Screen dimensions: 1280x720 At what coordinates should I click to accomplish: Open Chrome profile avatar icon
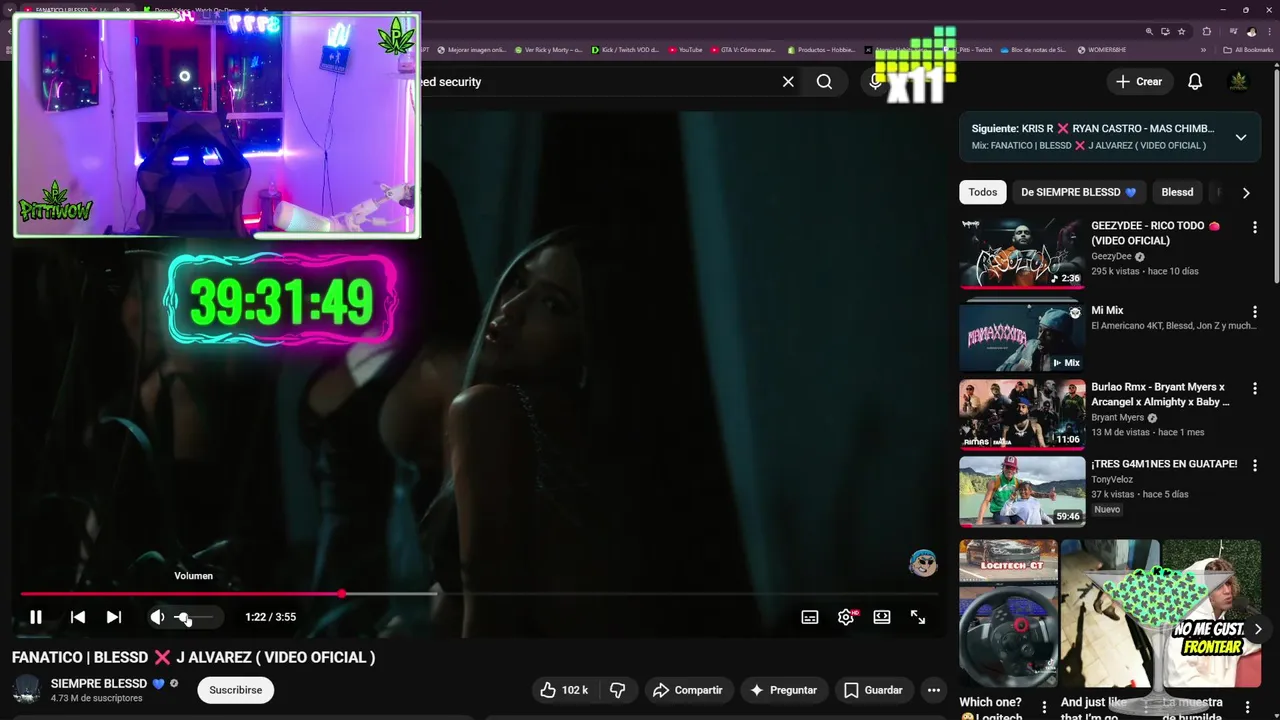[1250, 31]
